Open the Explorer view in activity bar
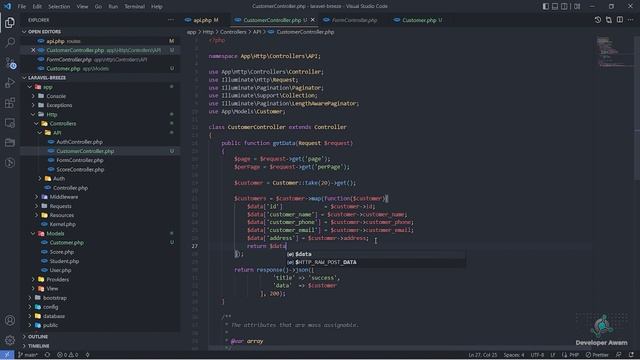This screenshot has height=360, width=640. [10, 22]
